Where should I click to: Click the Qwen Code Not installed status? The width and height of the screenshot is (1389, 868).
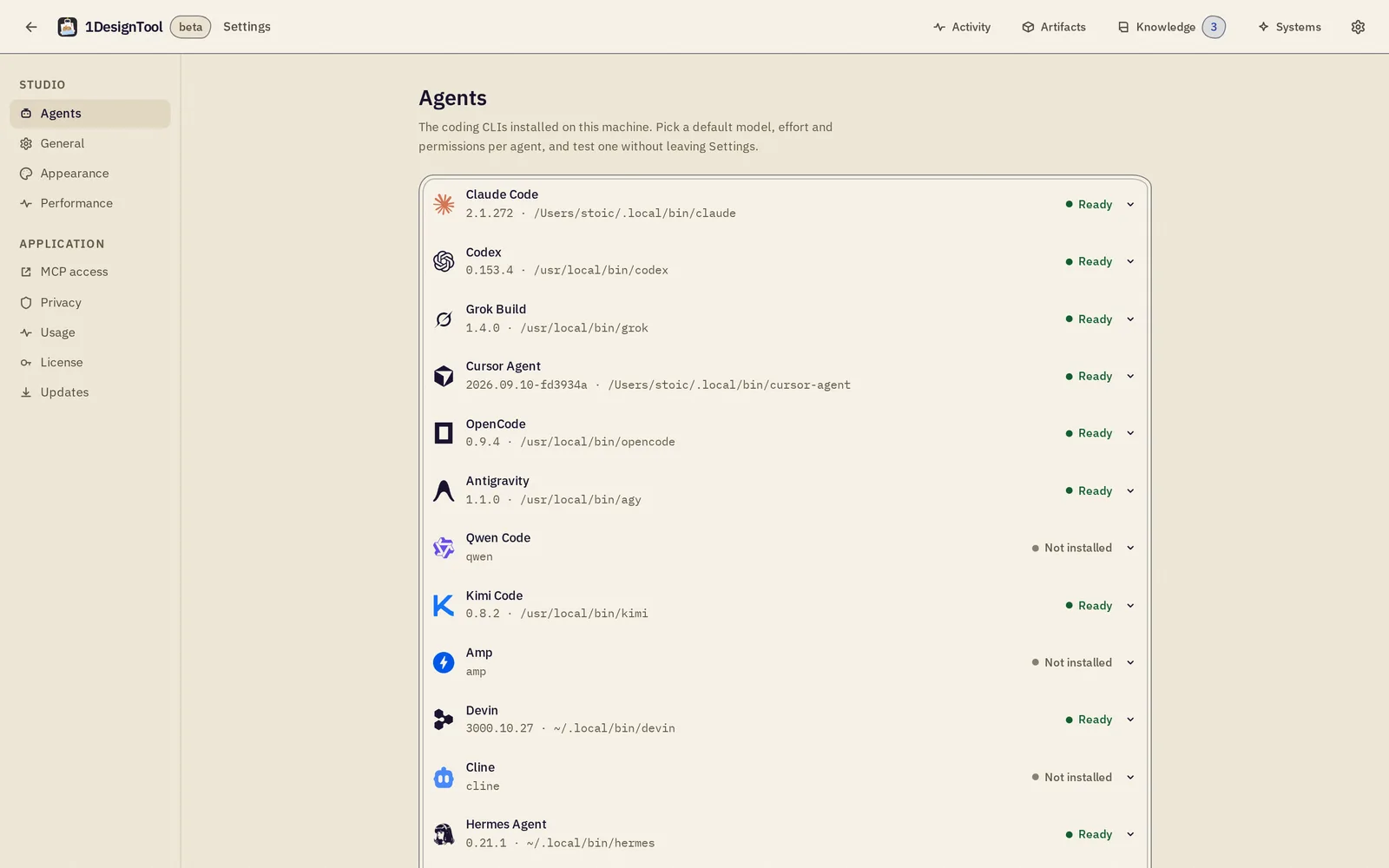(x=1072, y=548)
